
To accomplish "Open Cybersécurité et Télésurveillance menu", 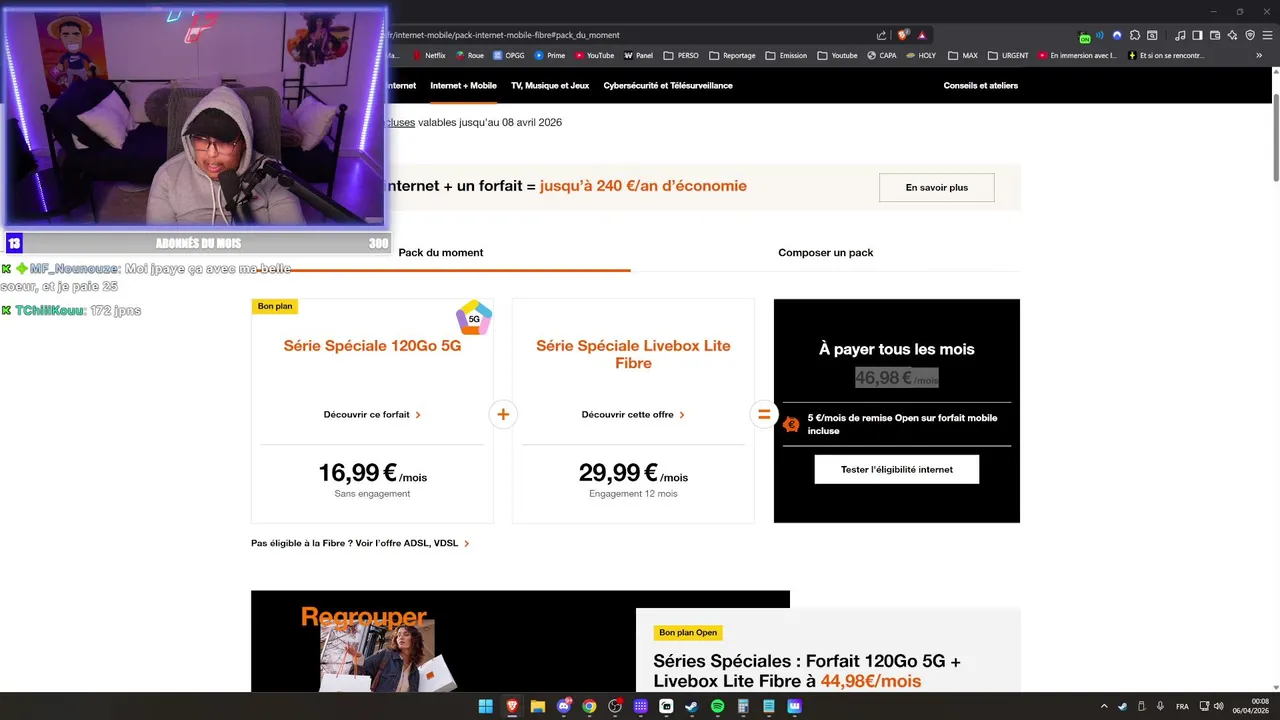I will click(x=668, y=85).
